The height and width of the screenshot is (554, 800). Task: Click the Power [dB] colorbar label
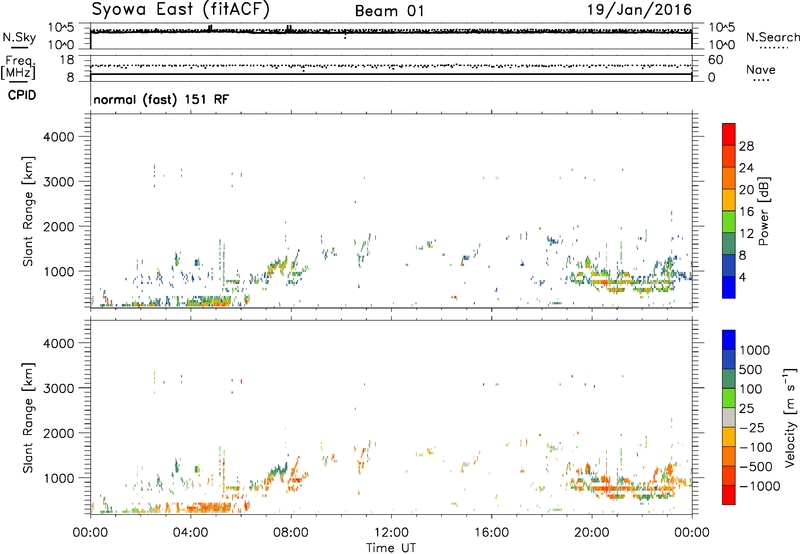click(x=763, y=211)
